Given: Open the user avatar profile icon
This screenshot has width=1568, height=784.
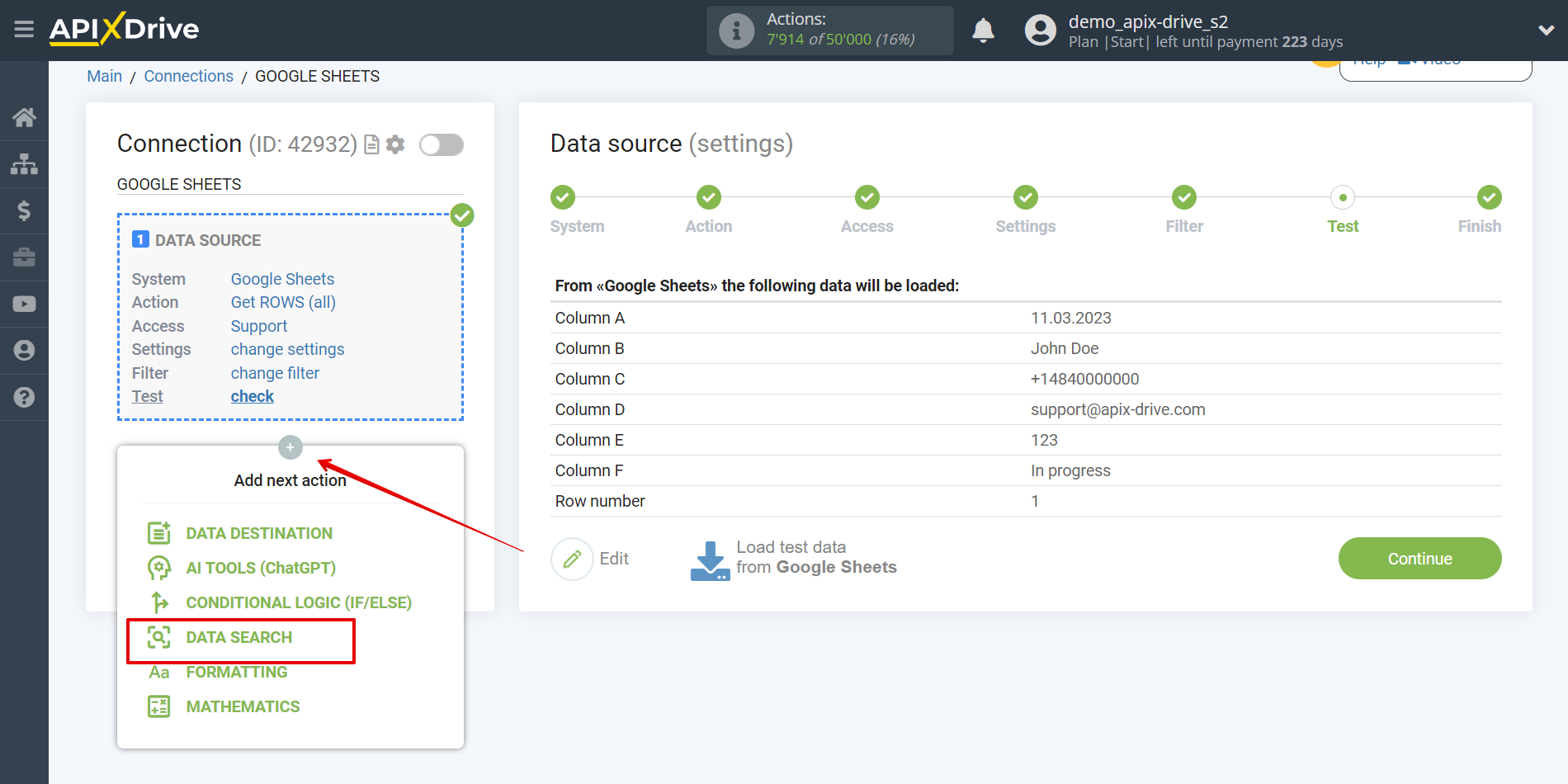Looking at the screenshot, I should pyautogui.click(x=1040, y=31).
